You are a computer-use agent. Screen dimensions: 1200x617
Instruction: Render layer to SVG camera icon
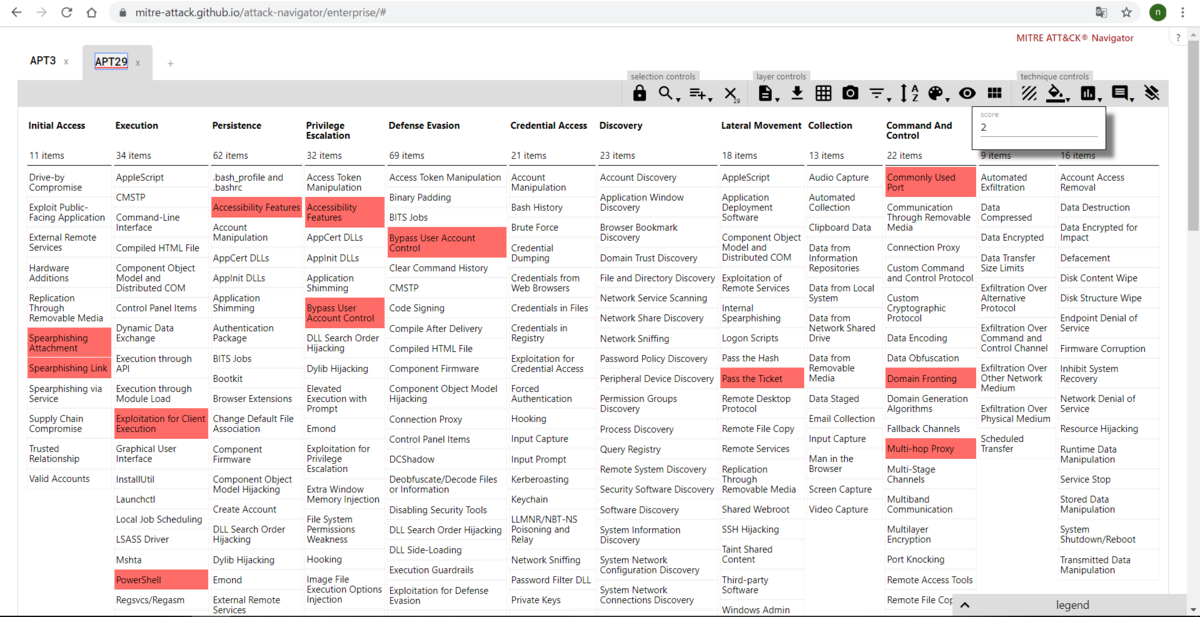coord(850,93)
